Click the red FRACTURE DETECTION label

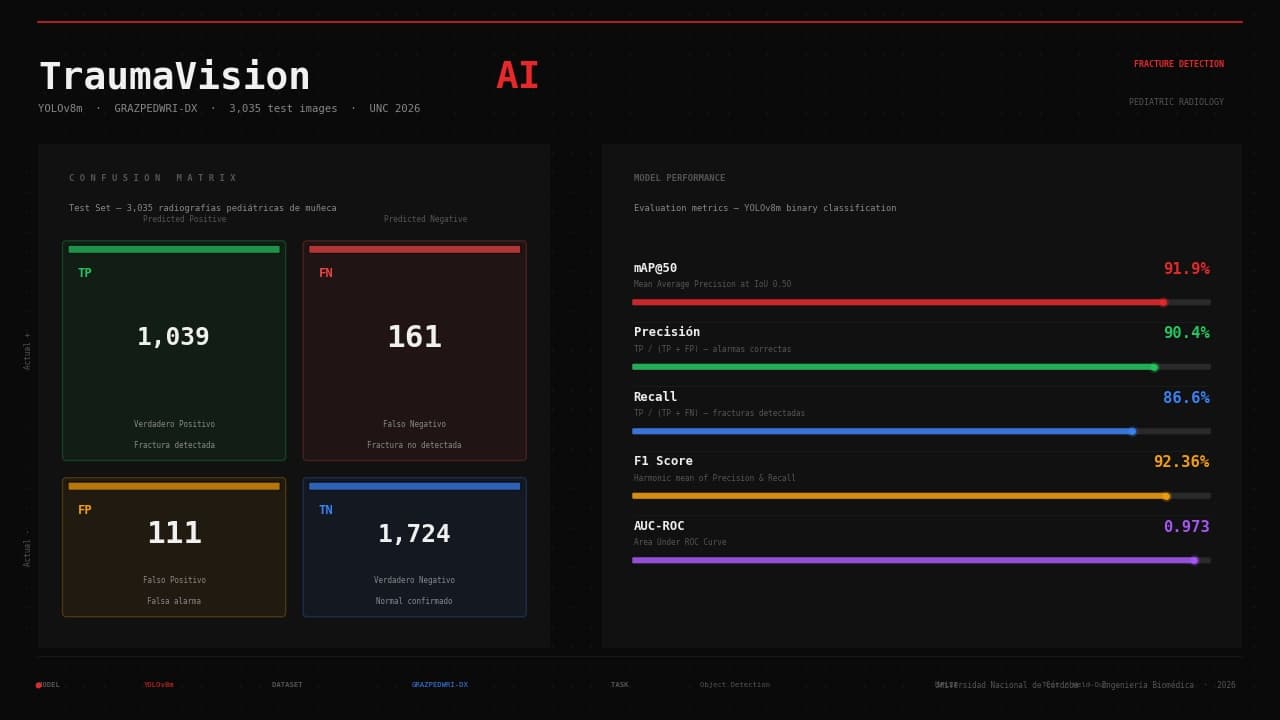coord(1178,64)
